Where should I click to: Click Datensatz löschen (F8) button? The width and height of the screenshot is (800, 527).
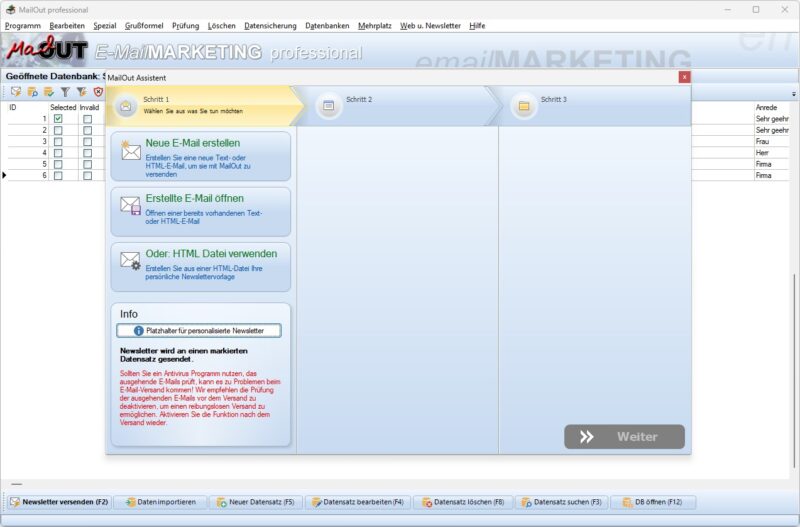(x=463, y=502)
